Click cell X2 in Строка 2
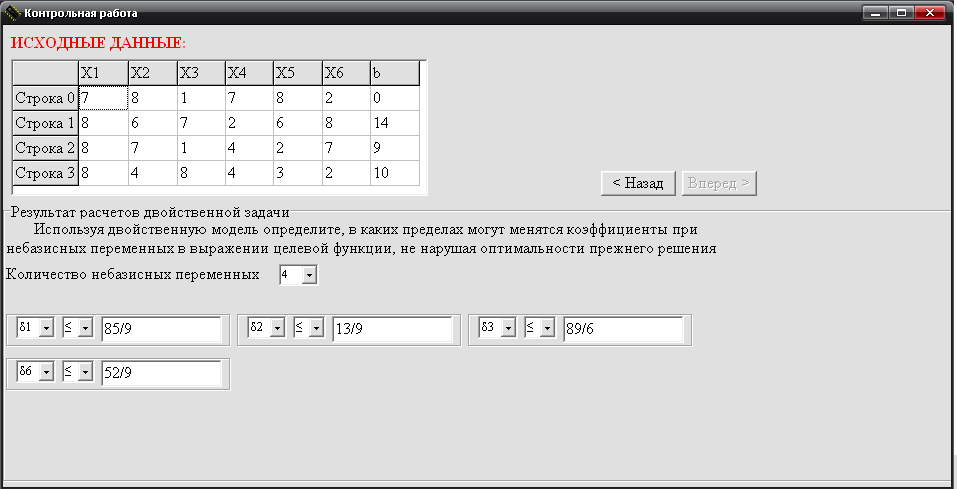957x489 pixels. click(153, 148)
